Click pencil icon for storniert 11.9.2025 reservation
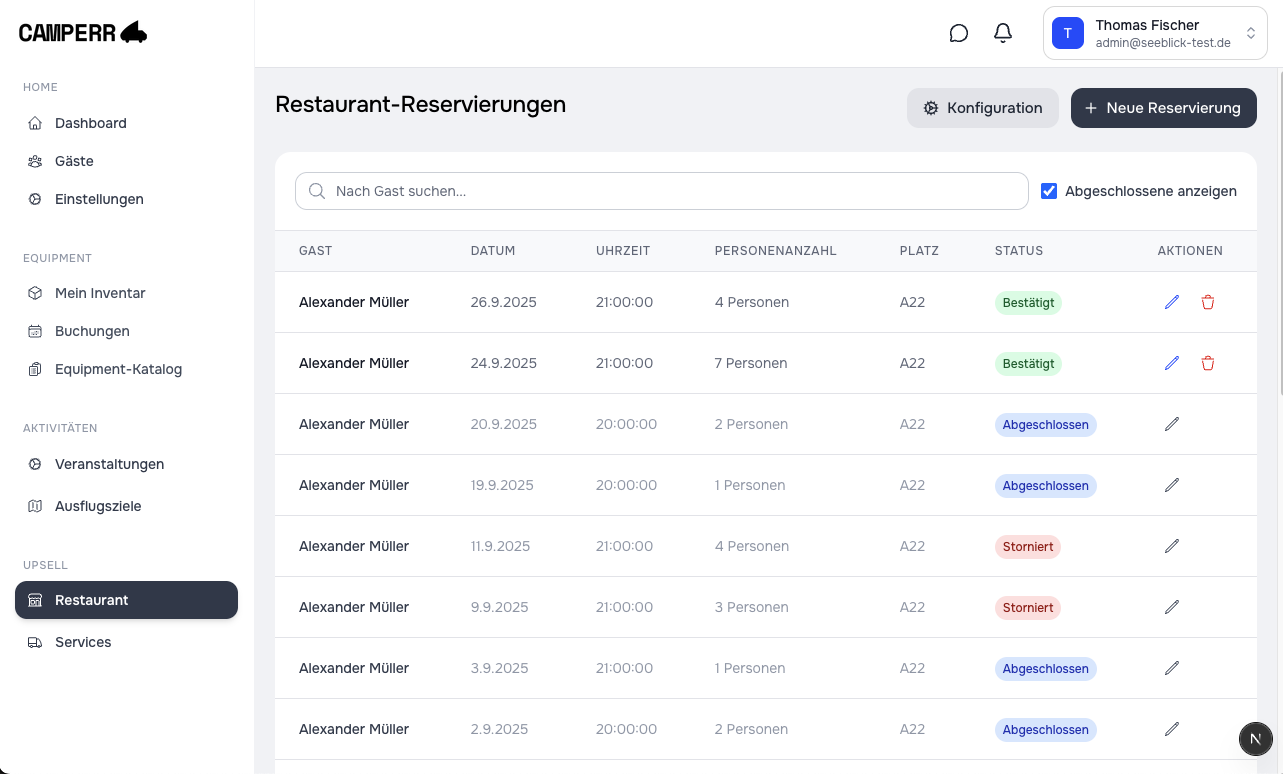Screen dimensions: 1283x774 [x=1172, y=546]
